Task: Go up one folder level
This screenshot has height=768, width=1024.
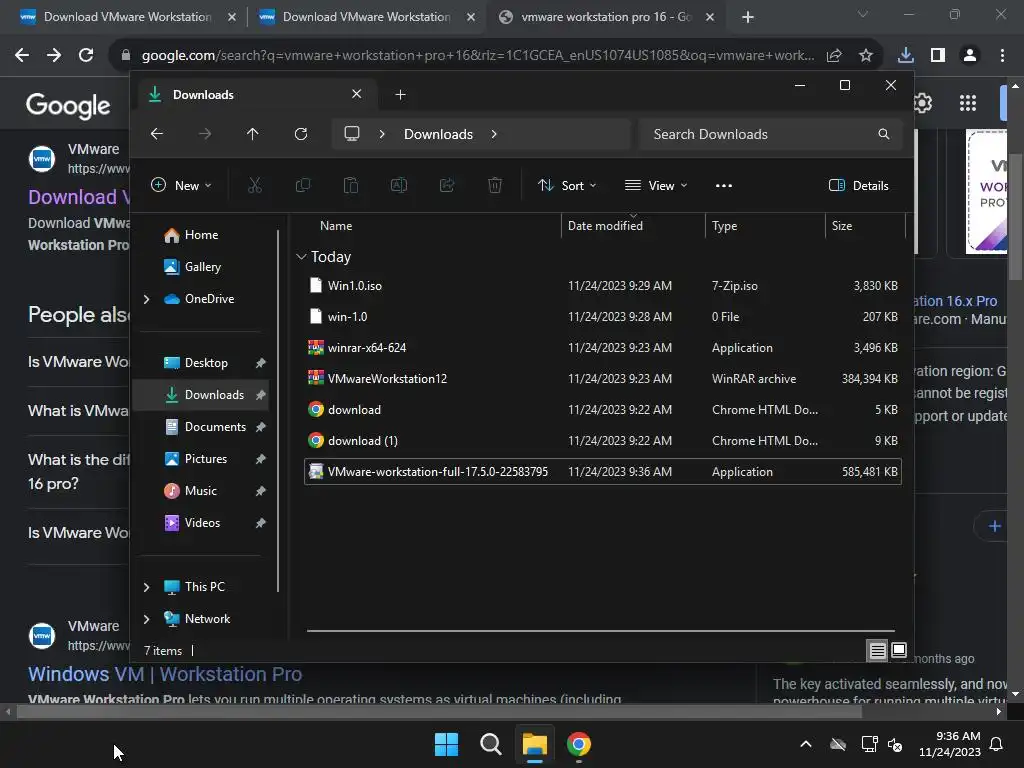Action: [253, 134]
